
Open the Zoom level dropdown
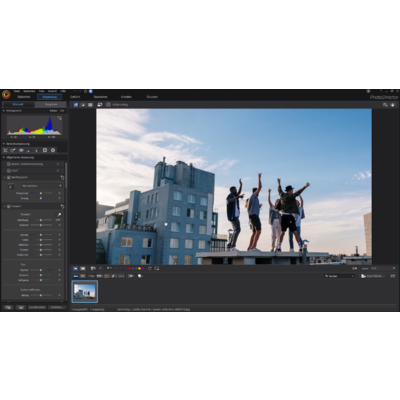tap(383, 268)
